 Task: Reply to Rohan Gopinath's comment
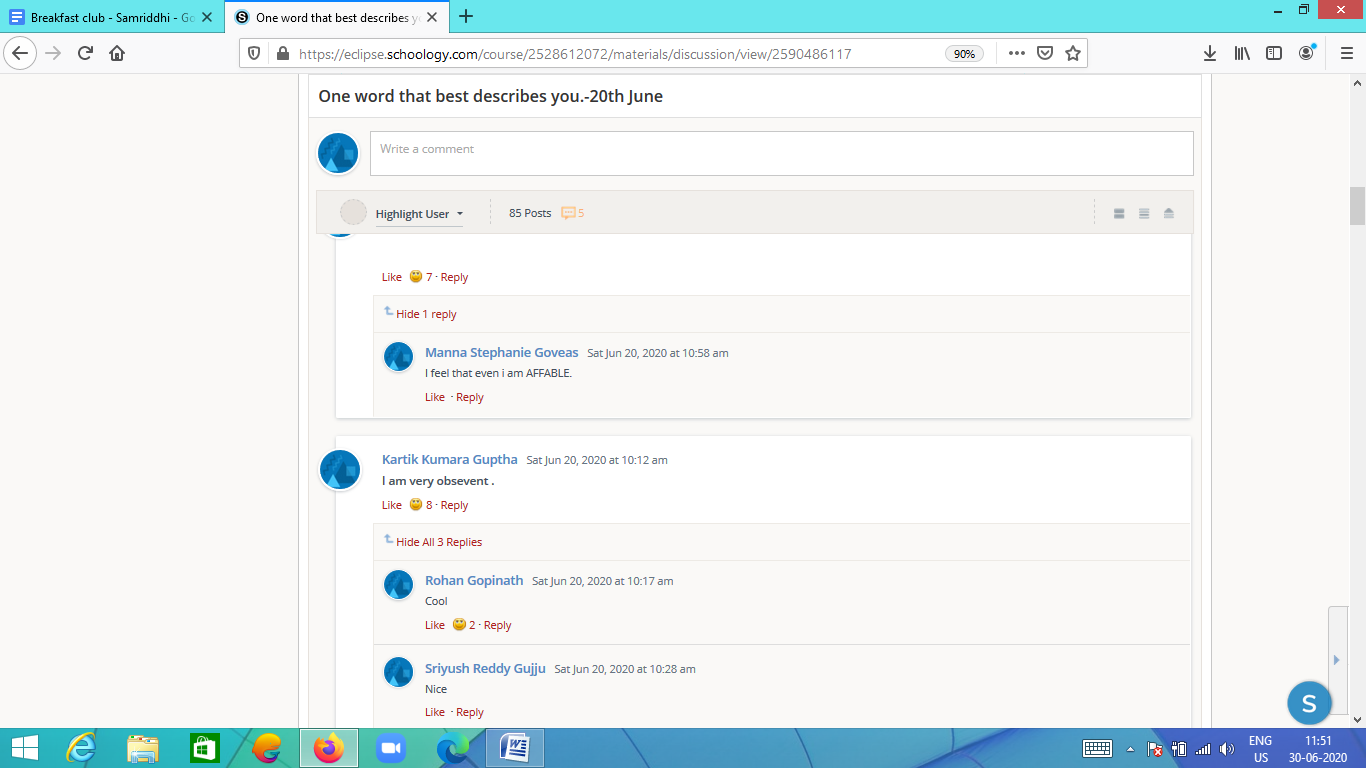497,625
